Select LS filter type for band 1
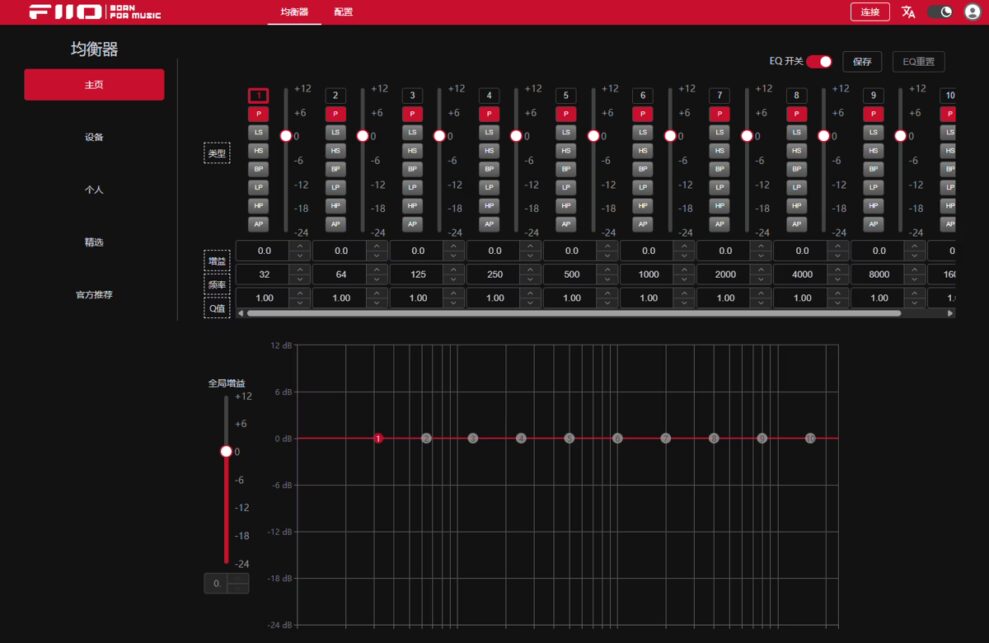 tap(258, 132)
